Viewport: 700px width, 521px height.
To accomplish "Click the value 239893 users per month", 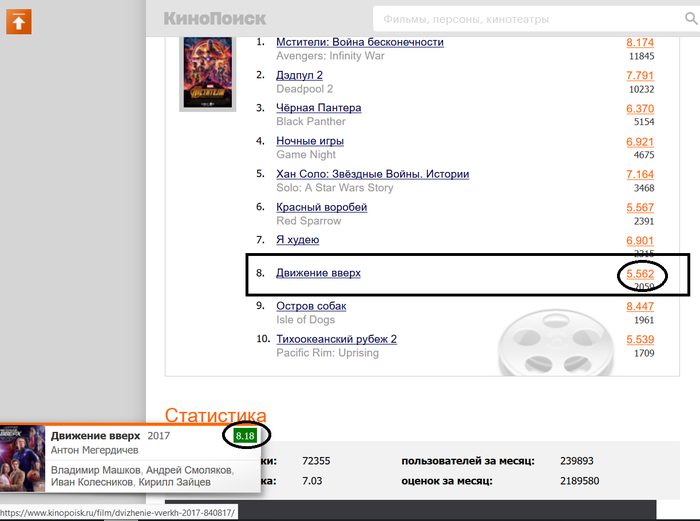I will click(577, 461).
